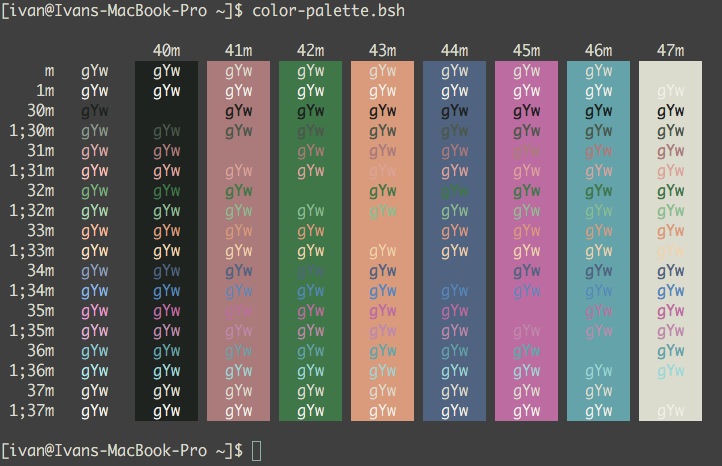The height and width of the screenshot is (466, 722).
Task: Click the terminal cursor block at bottom prompt
Action: point(256,451)
